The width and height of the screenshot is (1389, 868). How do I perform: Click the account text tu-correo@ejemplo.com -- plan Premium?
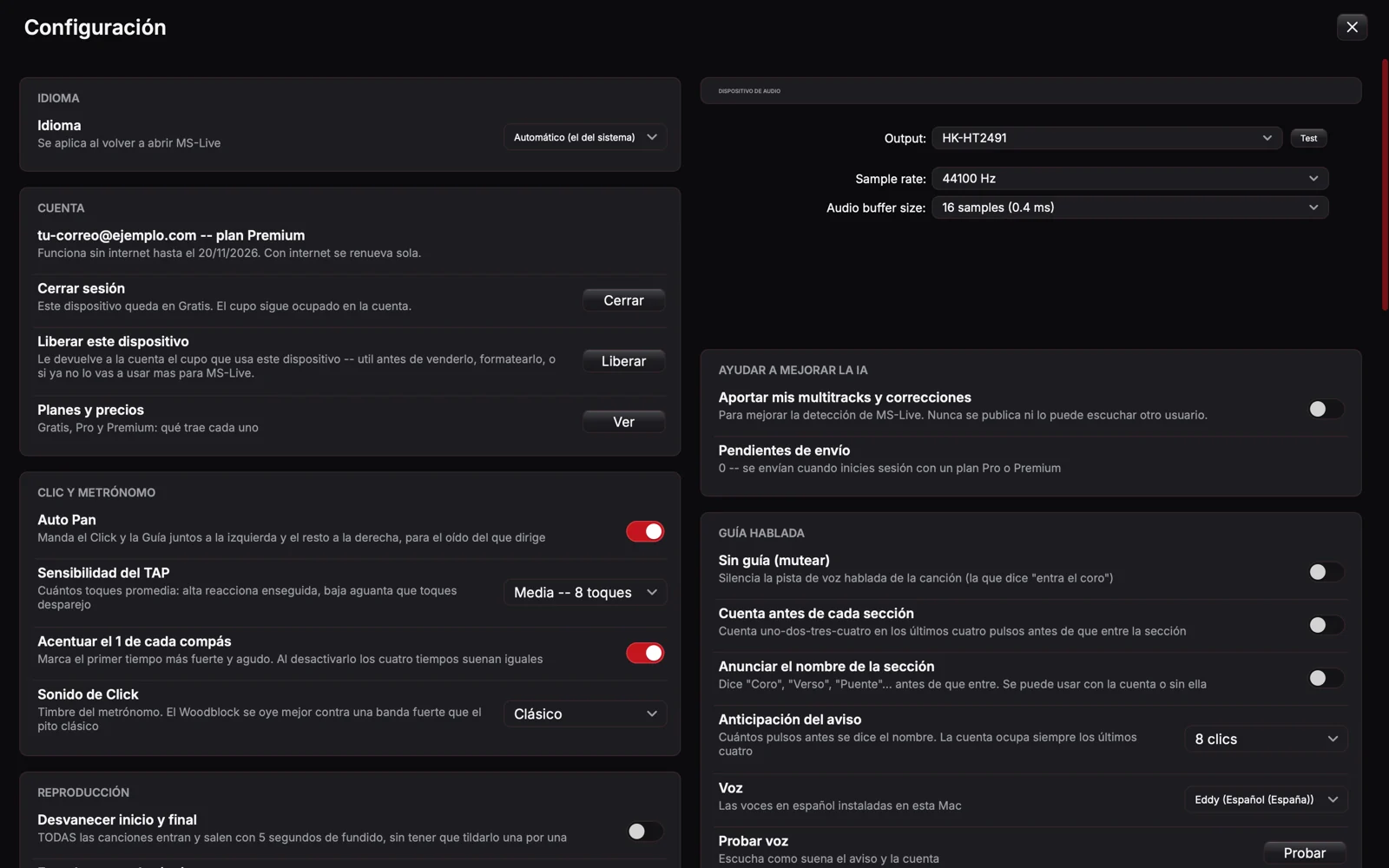(171, 235)
